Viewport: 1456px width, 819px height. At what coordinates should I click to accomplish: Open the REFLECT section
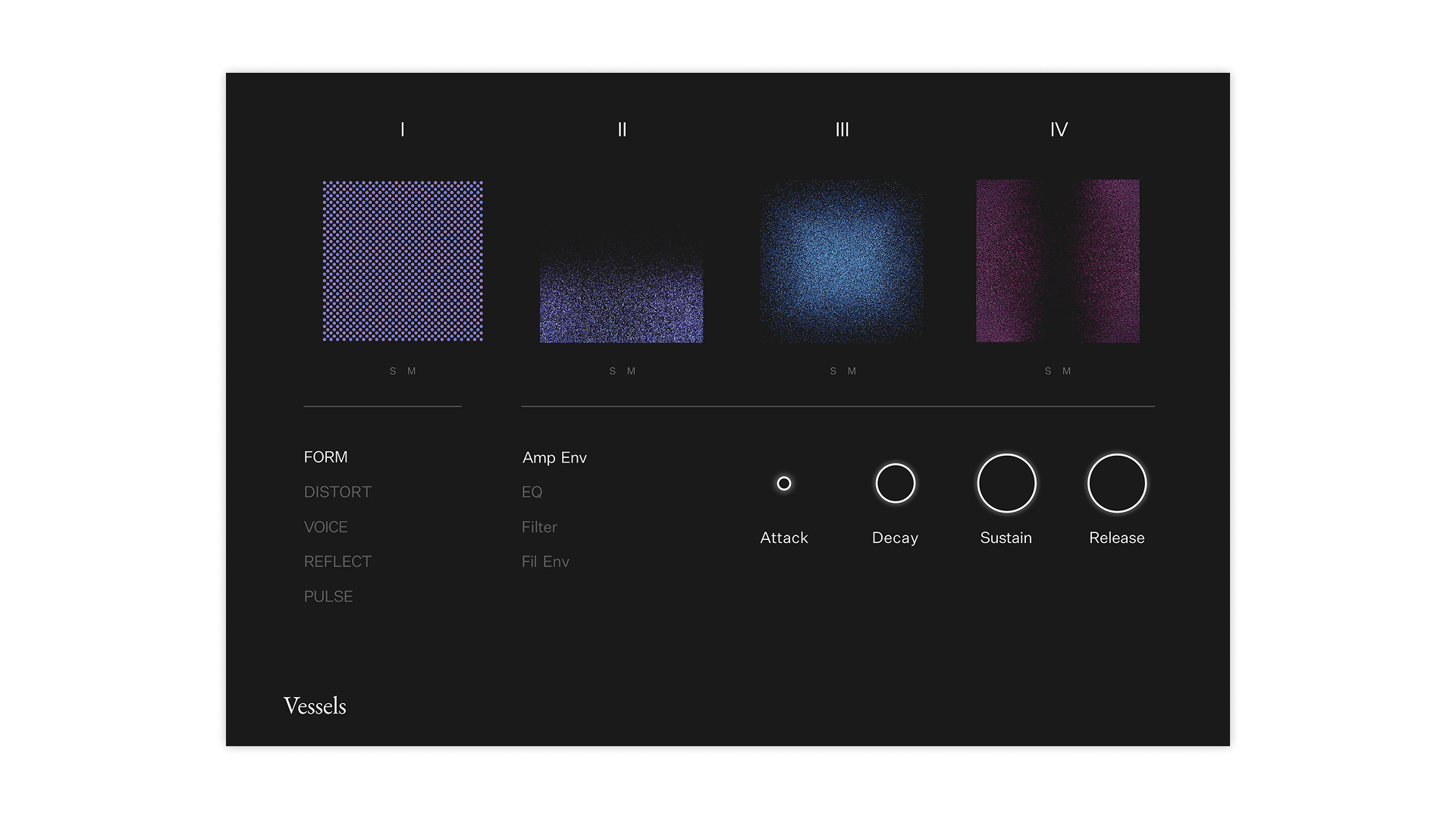click(x=337, y=562)
